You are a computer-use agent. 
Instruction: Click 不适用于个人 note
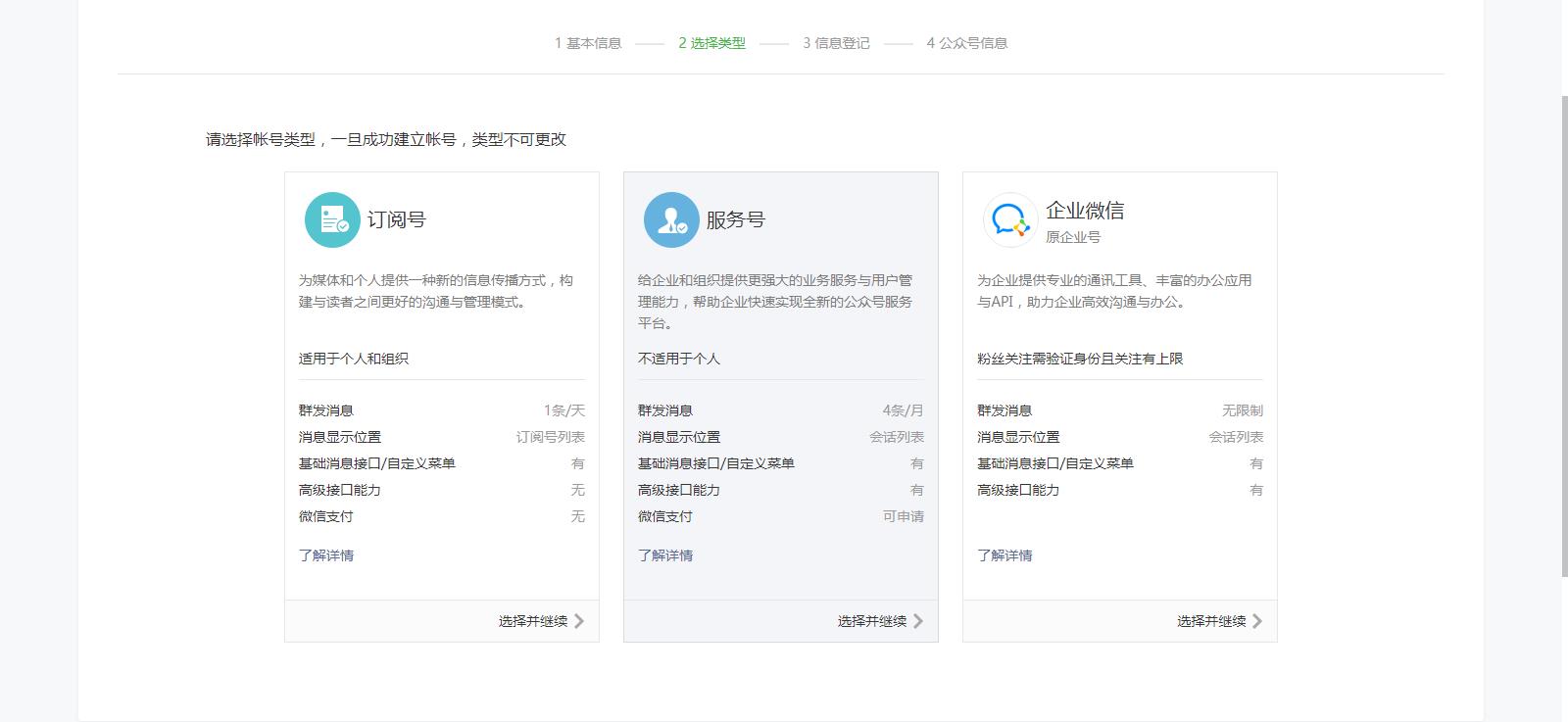click(679, 359)
